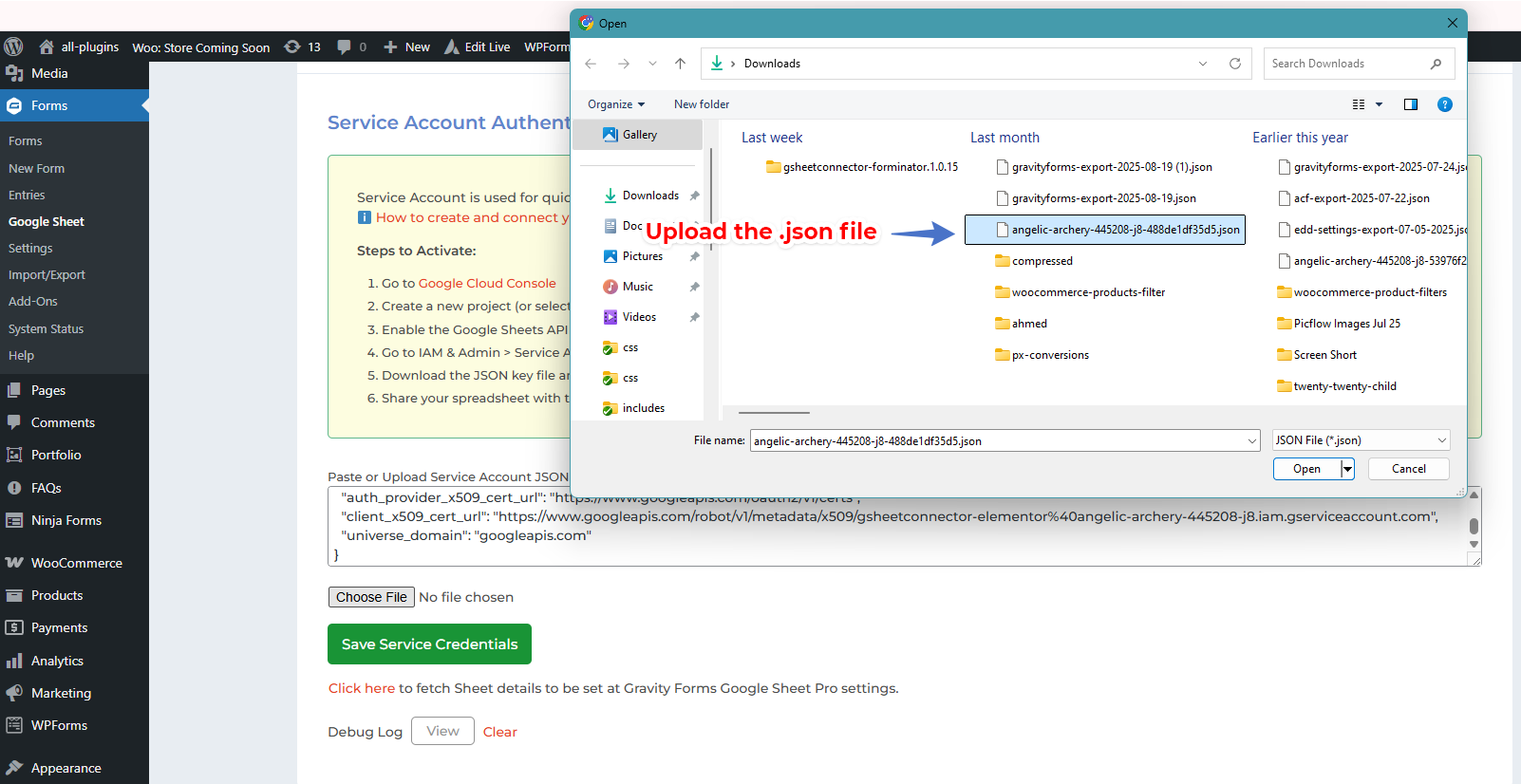Click Cancel in Open dialog

(1408, 469)
